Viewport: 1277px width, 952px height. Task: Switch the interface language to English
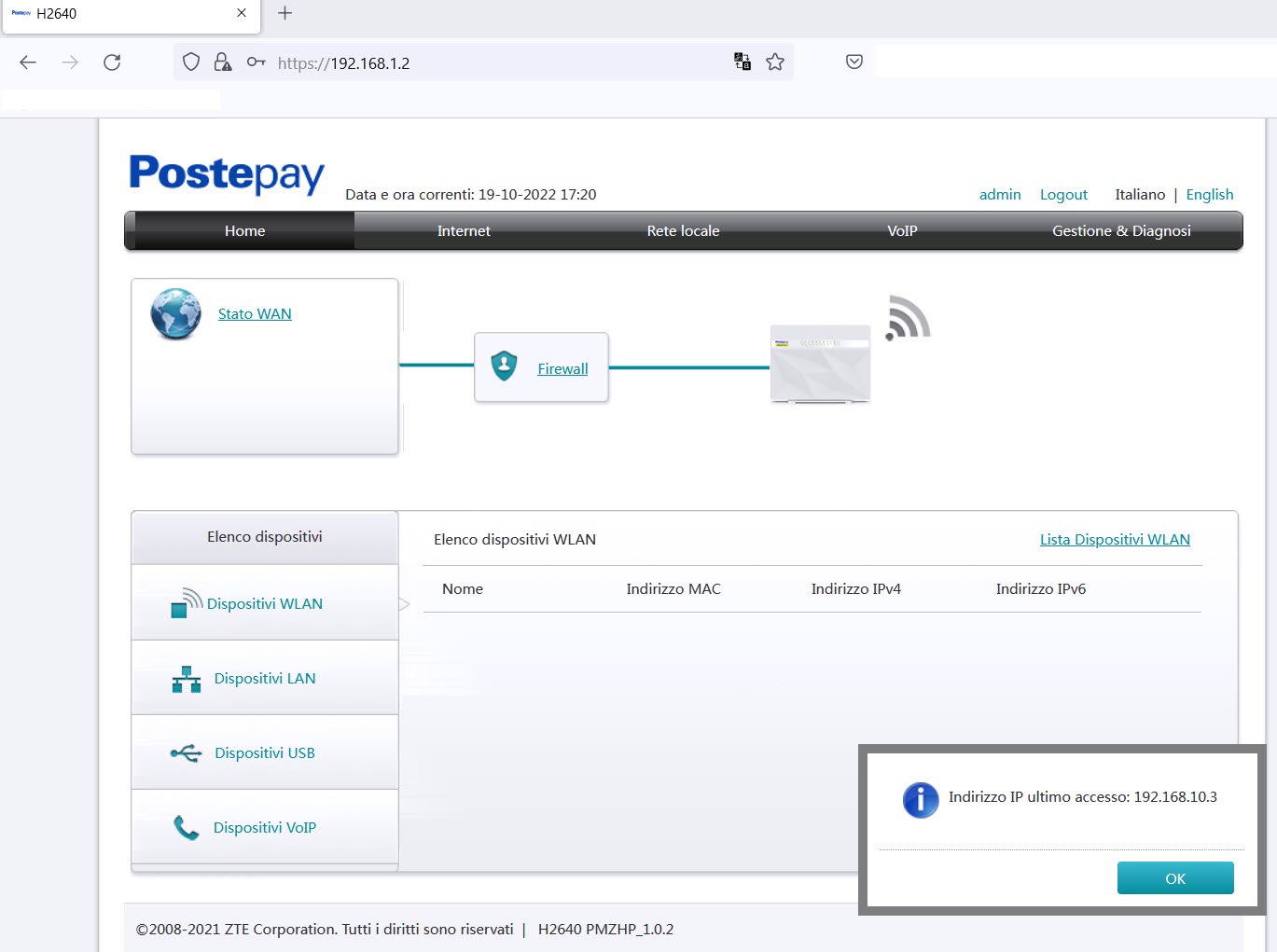pos(1210,194)
